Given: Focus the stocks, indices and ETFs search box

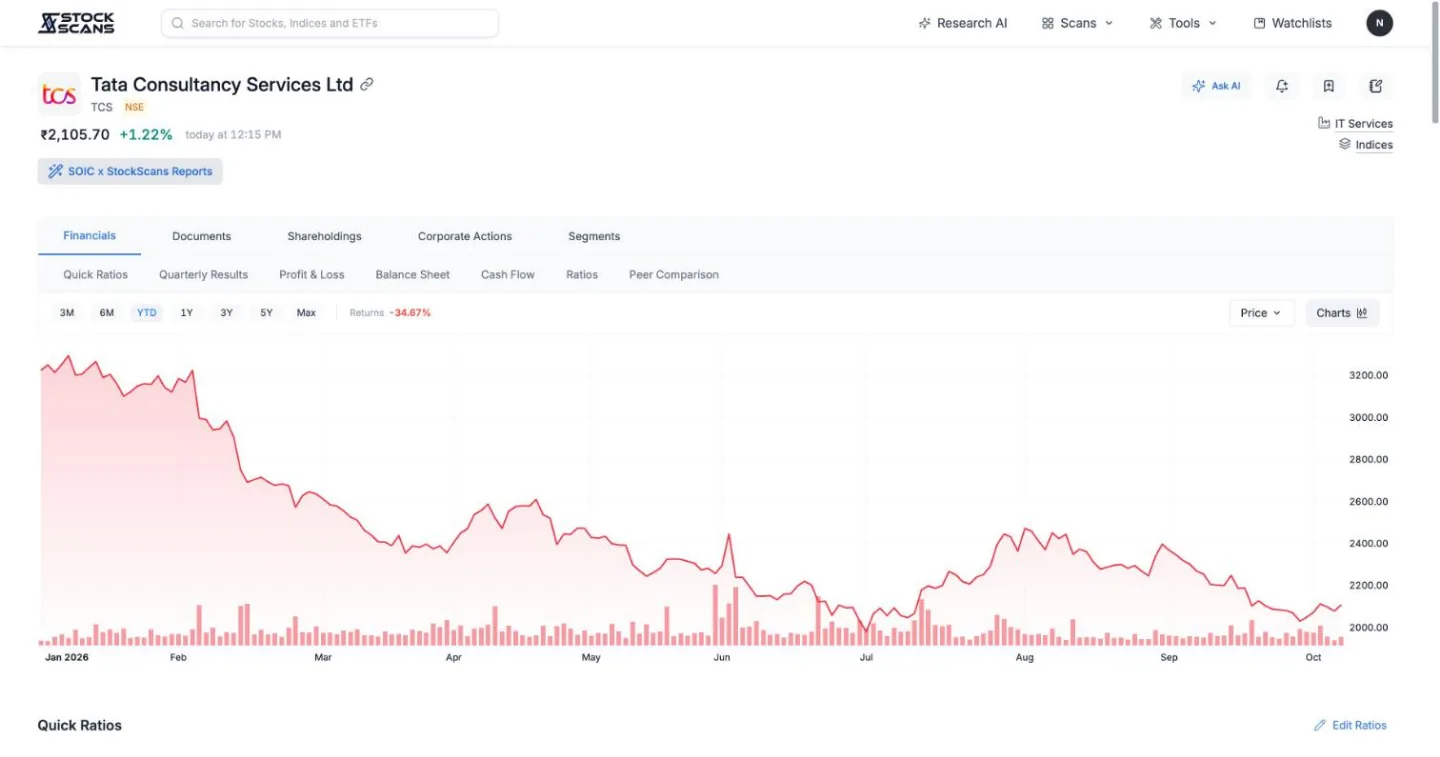Looking at the screenshot, I should click(330, 23).
